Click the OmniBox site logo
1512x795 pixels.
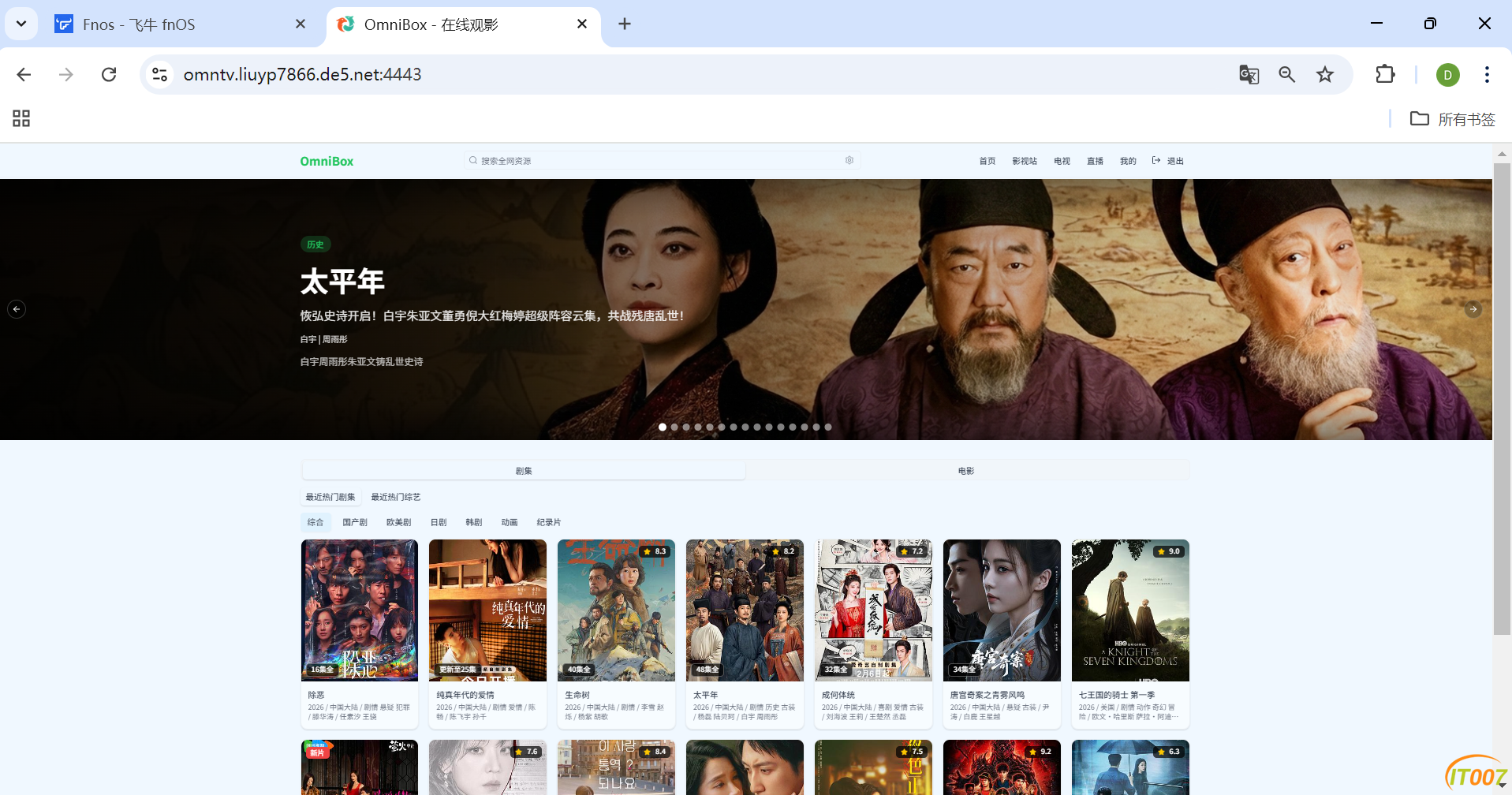coord(326,161)
